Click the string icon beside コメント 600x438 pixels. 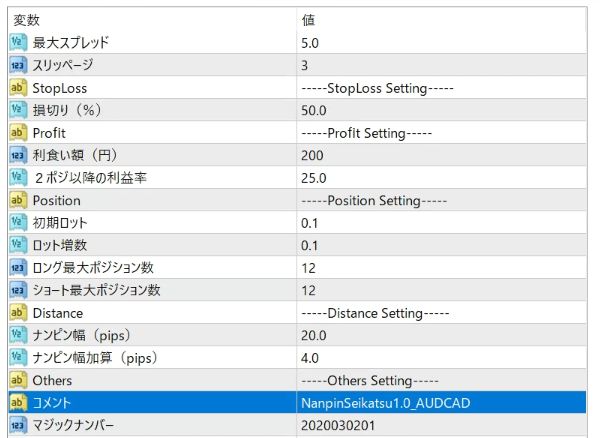point(17,402)
